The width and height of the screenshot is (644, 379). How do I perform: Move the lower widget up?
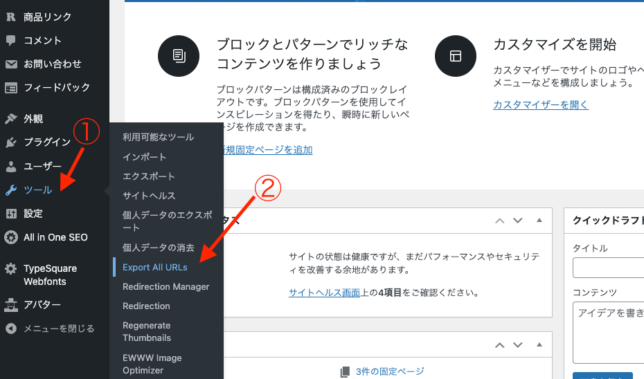pos(499,345)
